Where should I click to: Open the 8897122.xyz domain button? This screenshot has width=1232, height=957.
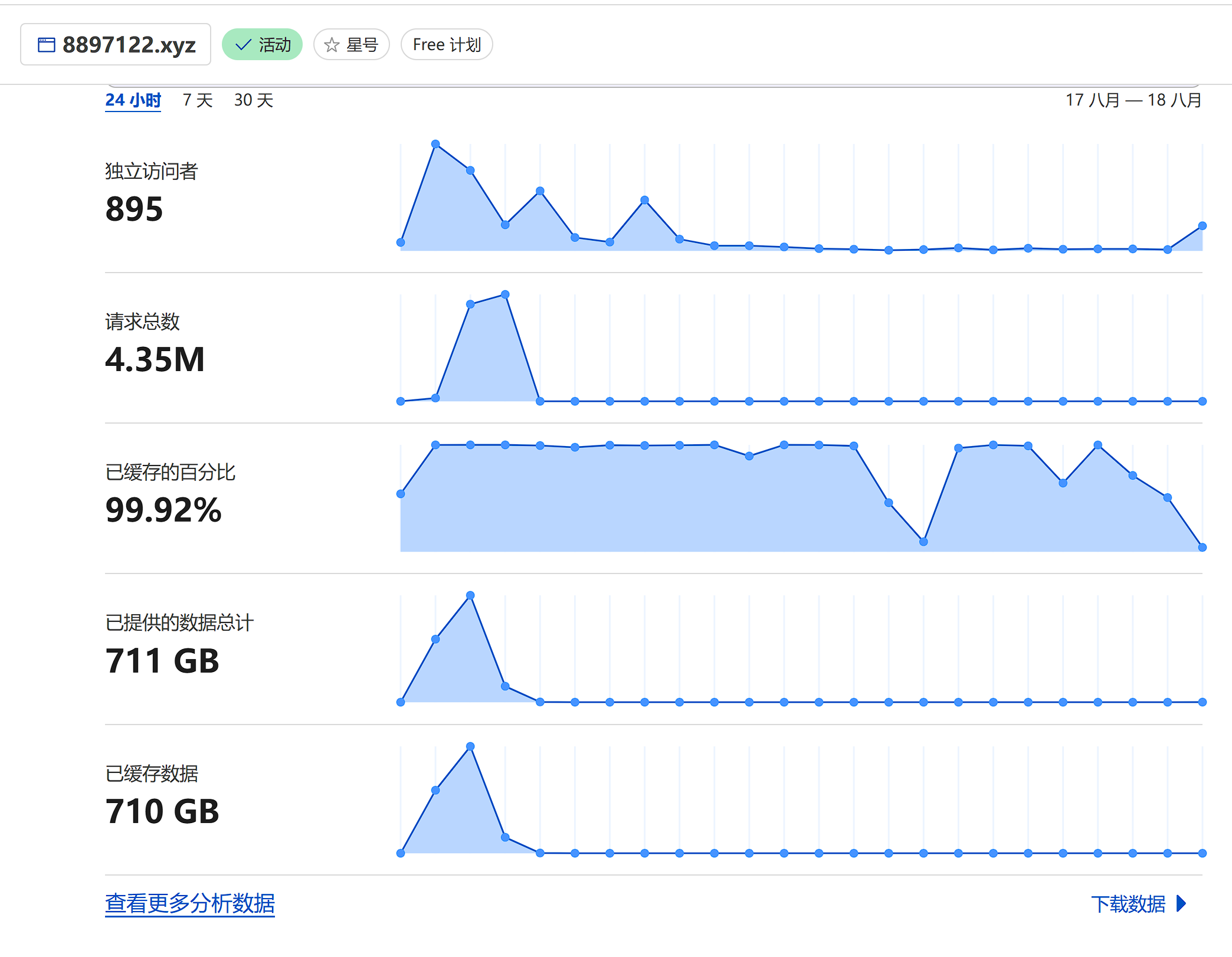click(x=116, y=44)
